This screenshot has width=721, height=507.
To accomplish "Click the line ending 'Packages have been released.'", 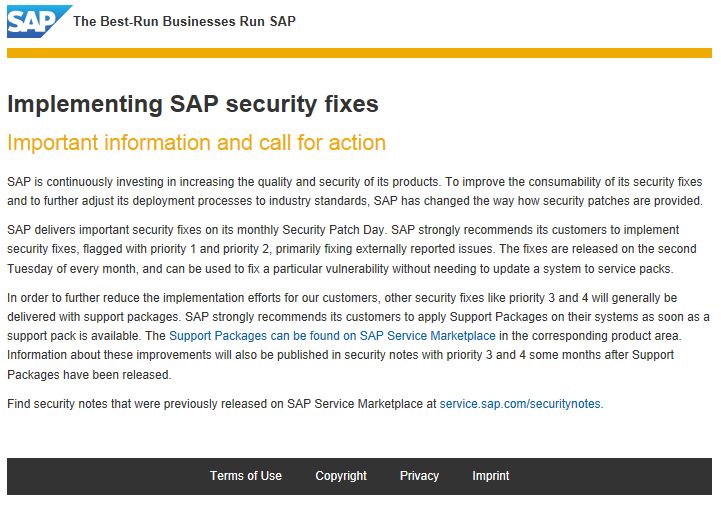I will tap(89, 375).
